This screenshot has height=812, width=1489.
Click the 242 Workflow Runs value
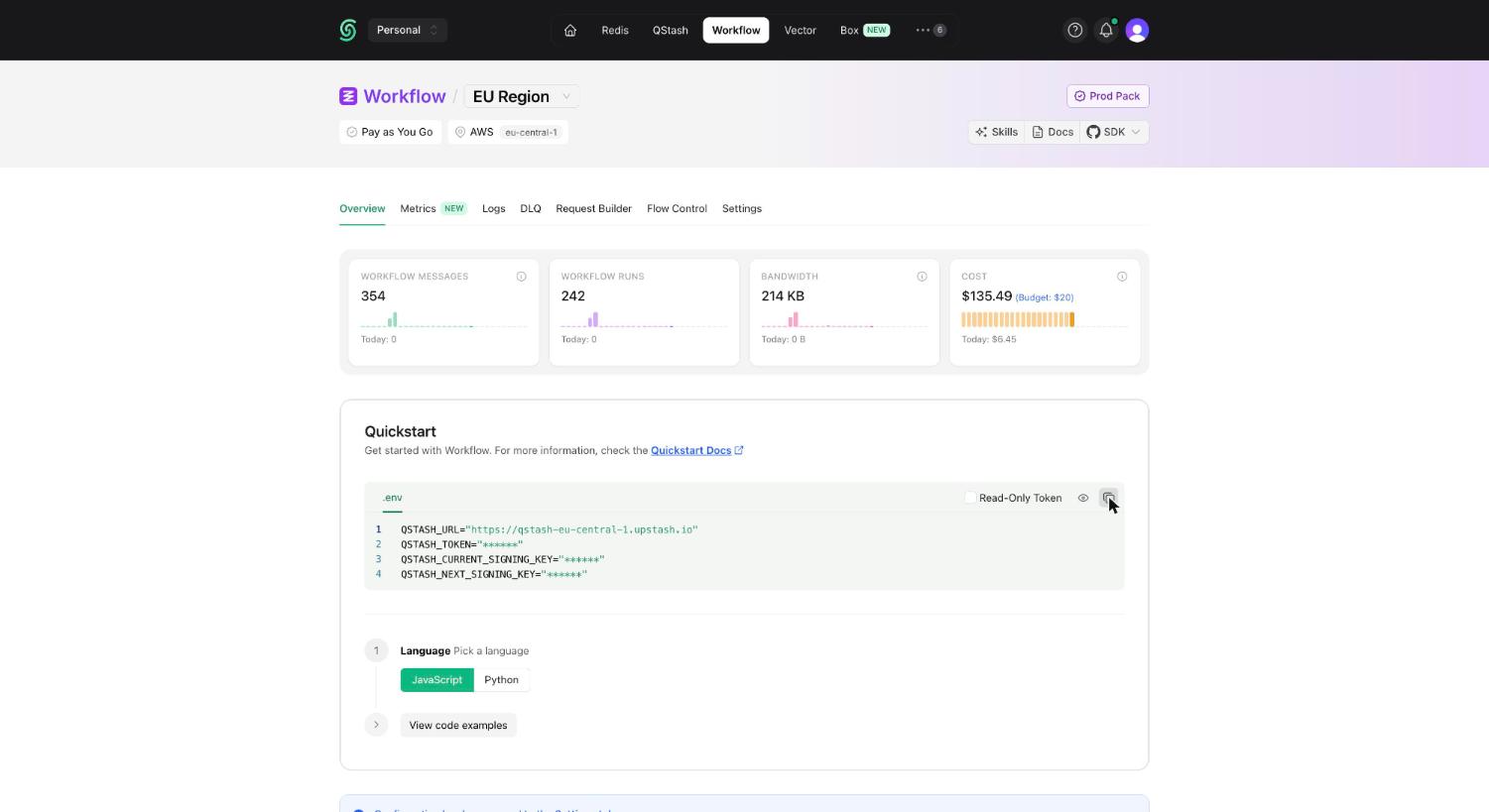click(573, 295)
